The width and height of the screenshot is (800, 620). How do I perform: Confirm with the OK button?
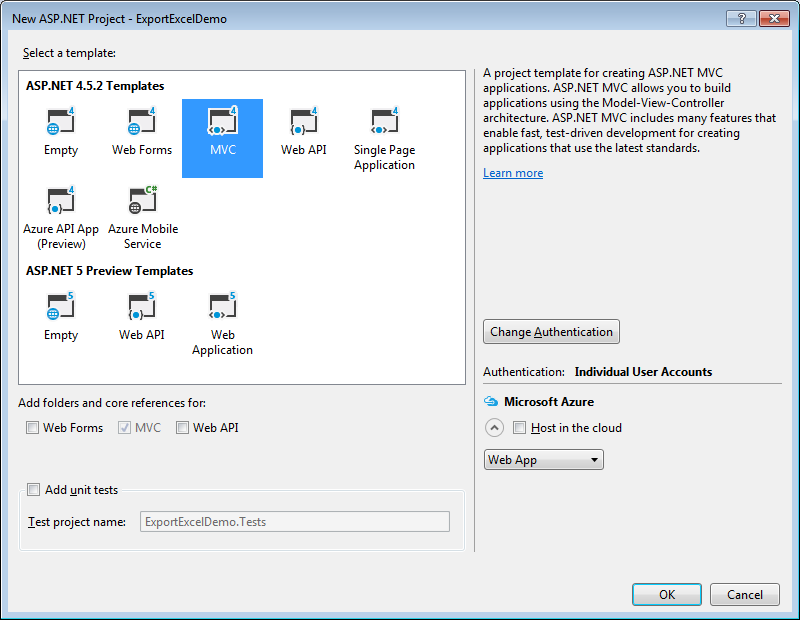667,594
